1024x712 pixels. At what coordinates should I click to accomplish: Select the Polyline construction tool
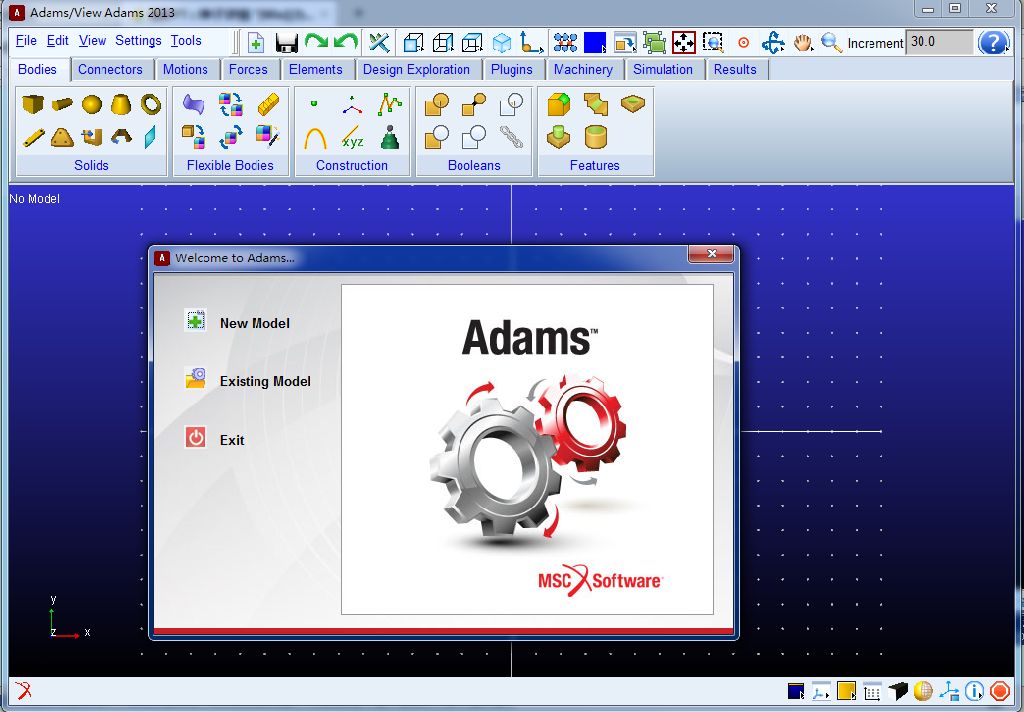coord(389,104)
